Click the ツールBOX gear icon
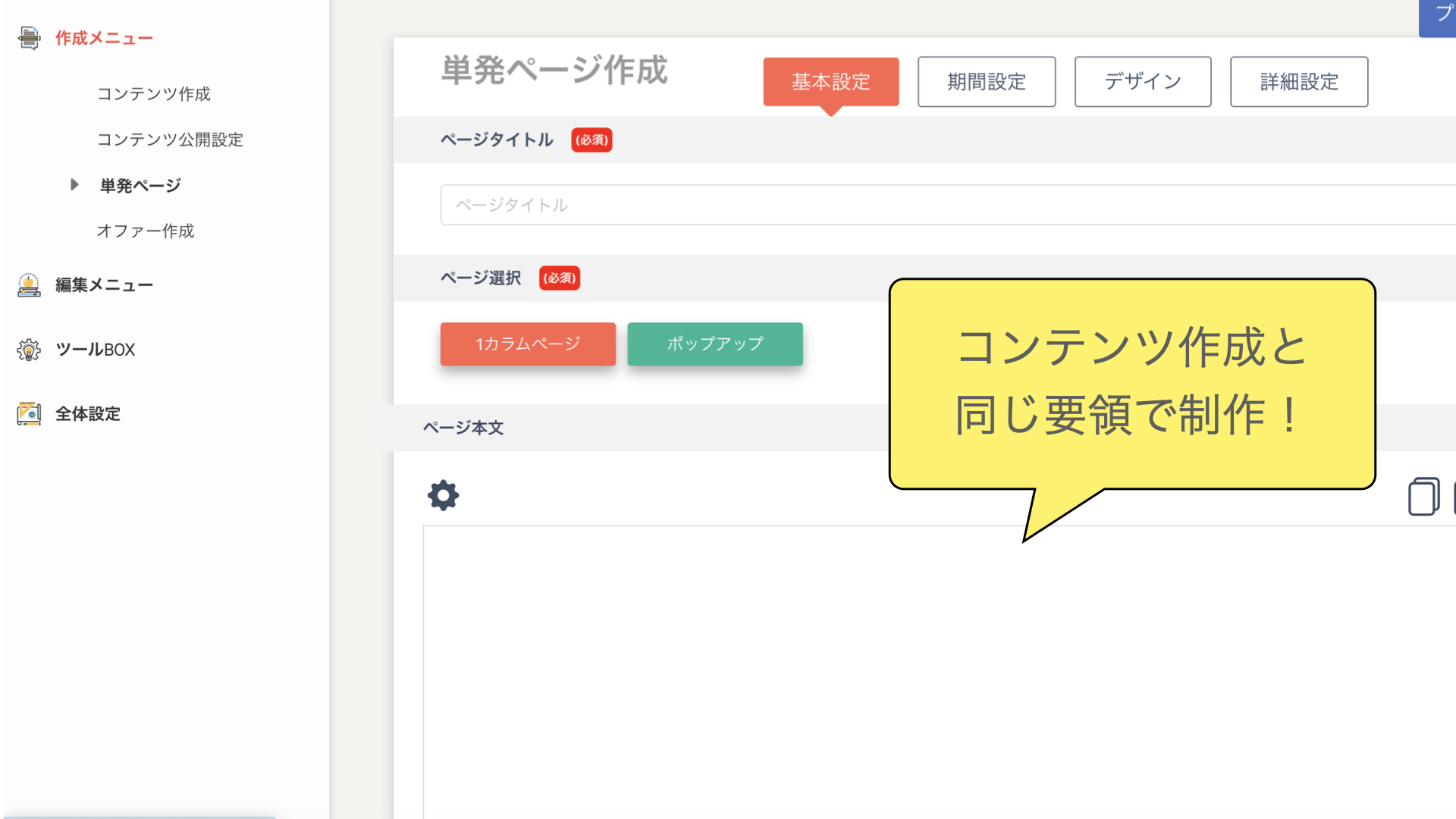 tap(29, 350)
